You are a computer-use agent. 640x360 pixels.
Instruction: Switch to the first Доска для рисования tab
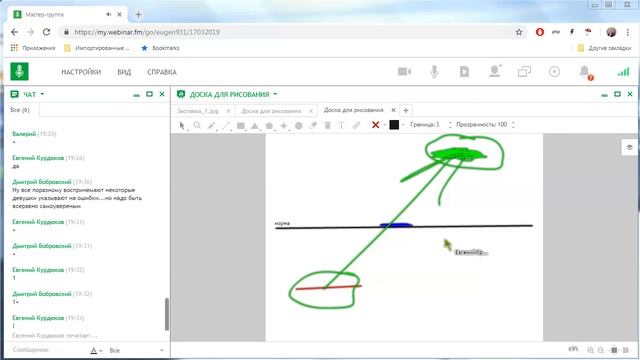[271, 111]
